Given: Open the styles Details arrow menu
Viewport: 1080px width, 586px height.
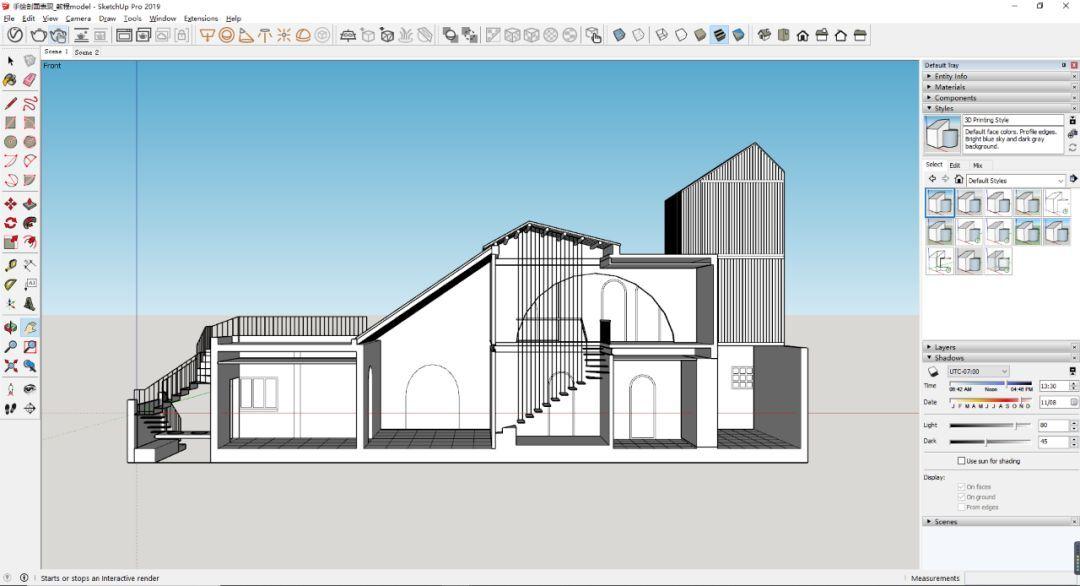Looking at the screenshot, I should click(x=1073, y=179).
